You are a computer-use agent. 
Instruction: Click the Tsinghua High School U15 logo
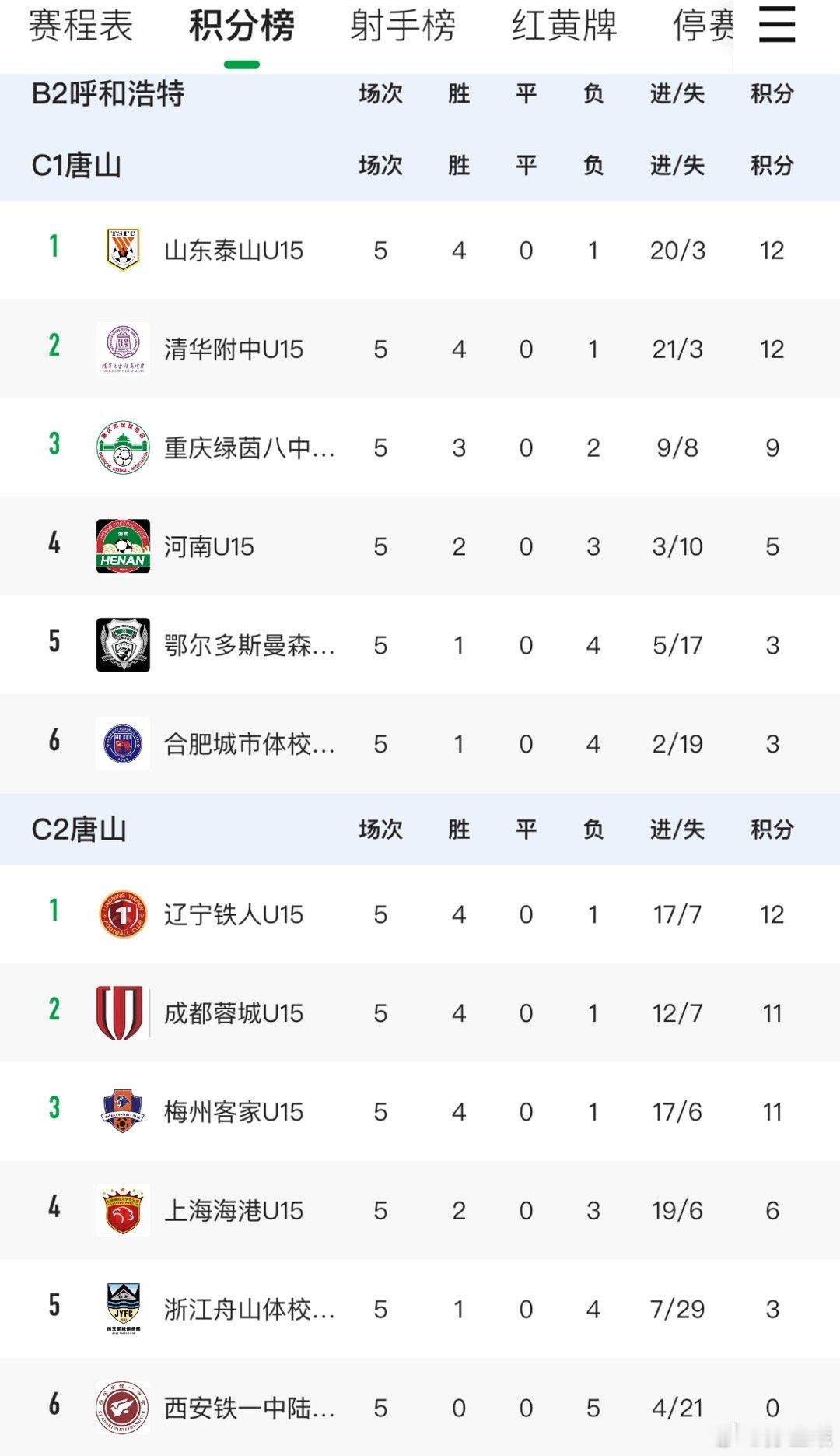pyautogui.click(x=123, y=349)
